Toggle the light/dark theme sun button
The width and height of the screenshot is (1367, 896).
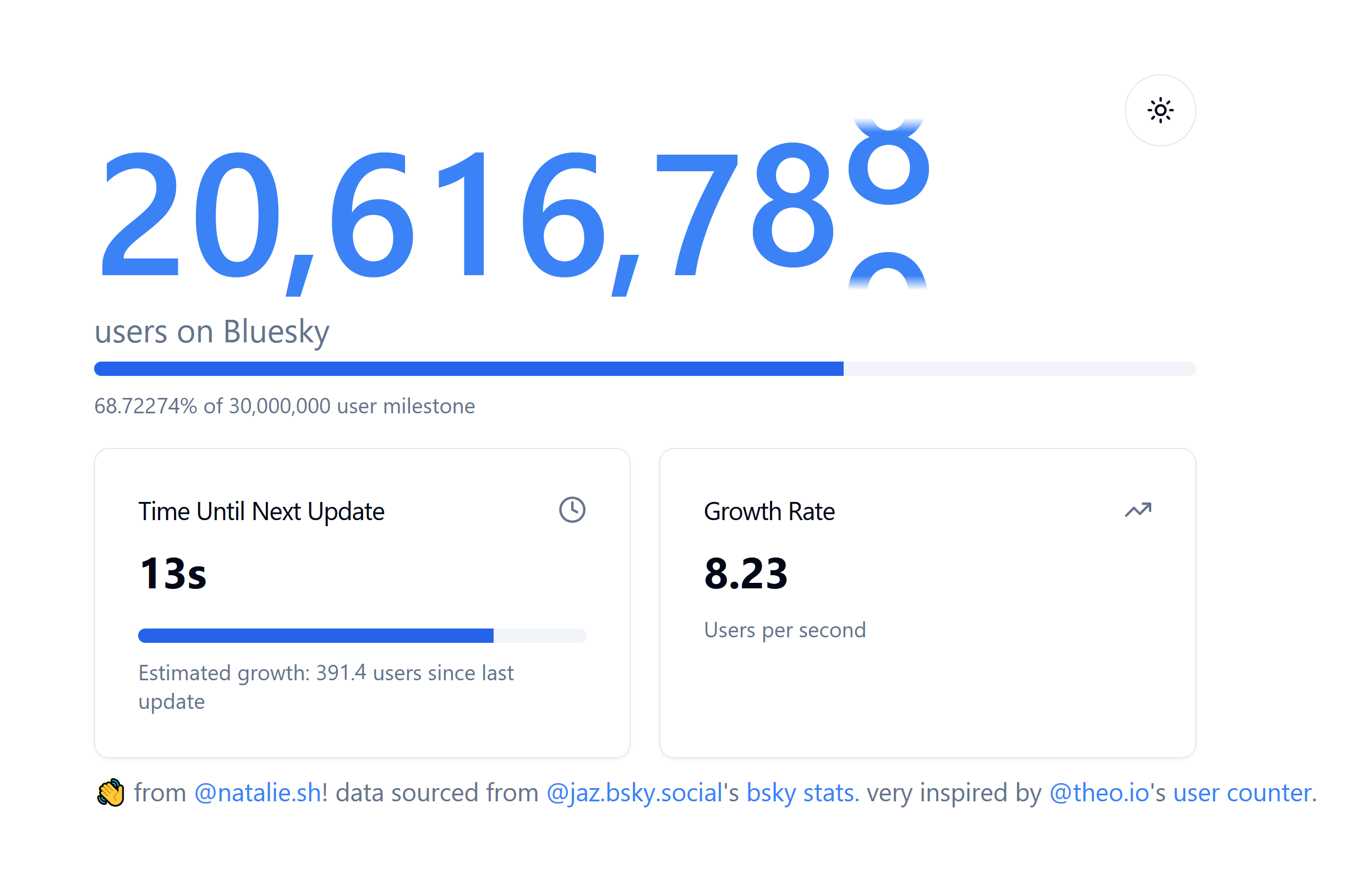1160,110
